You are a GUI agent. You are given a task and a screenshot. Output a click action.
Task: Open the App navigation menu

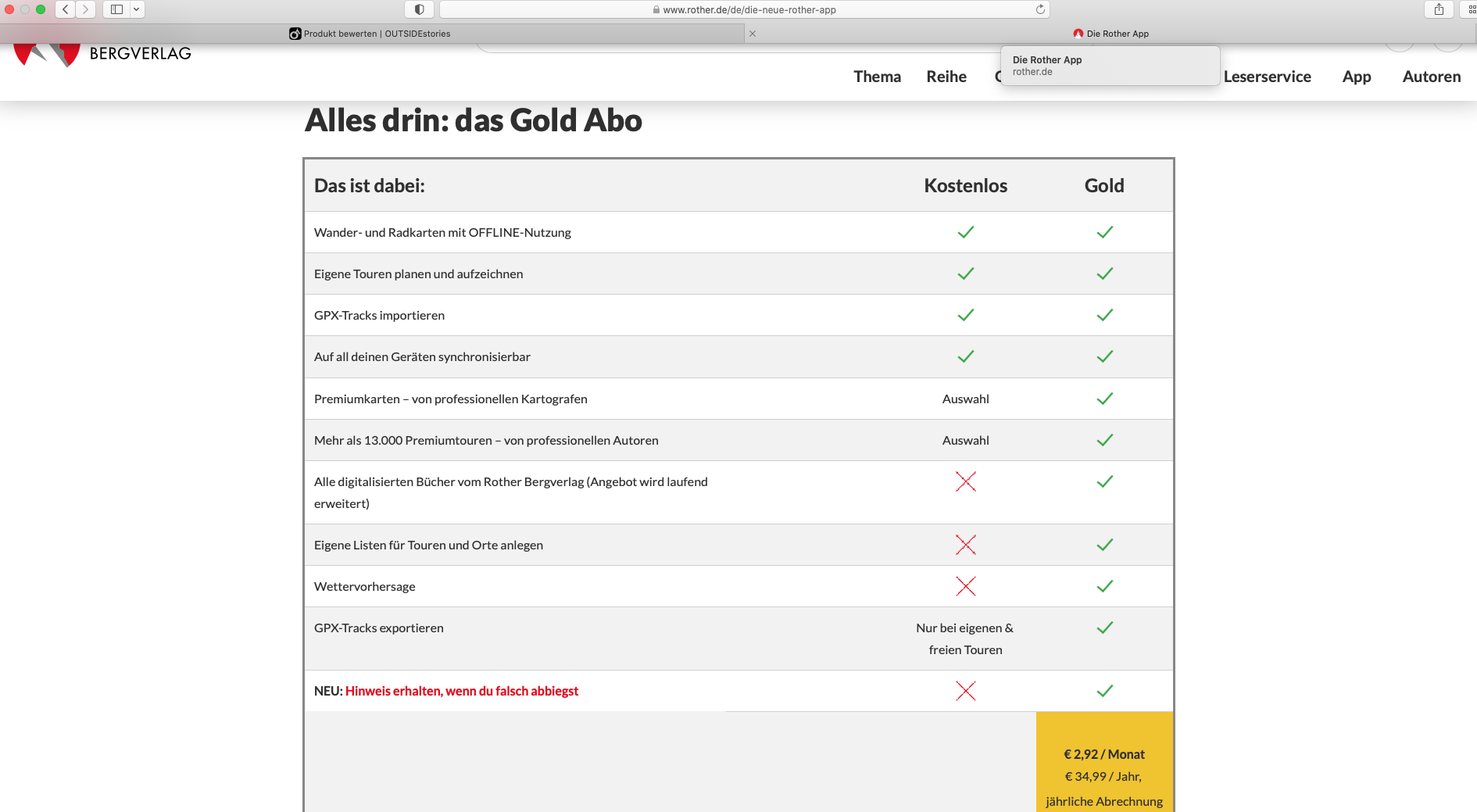coord(1357,77)
